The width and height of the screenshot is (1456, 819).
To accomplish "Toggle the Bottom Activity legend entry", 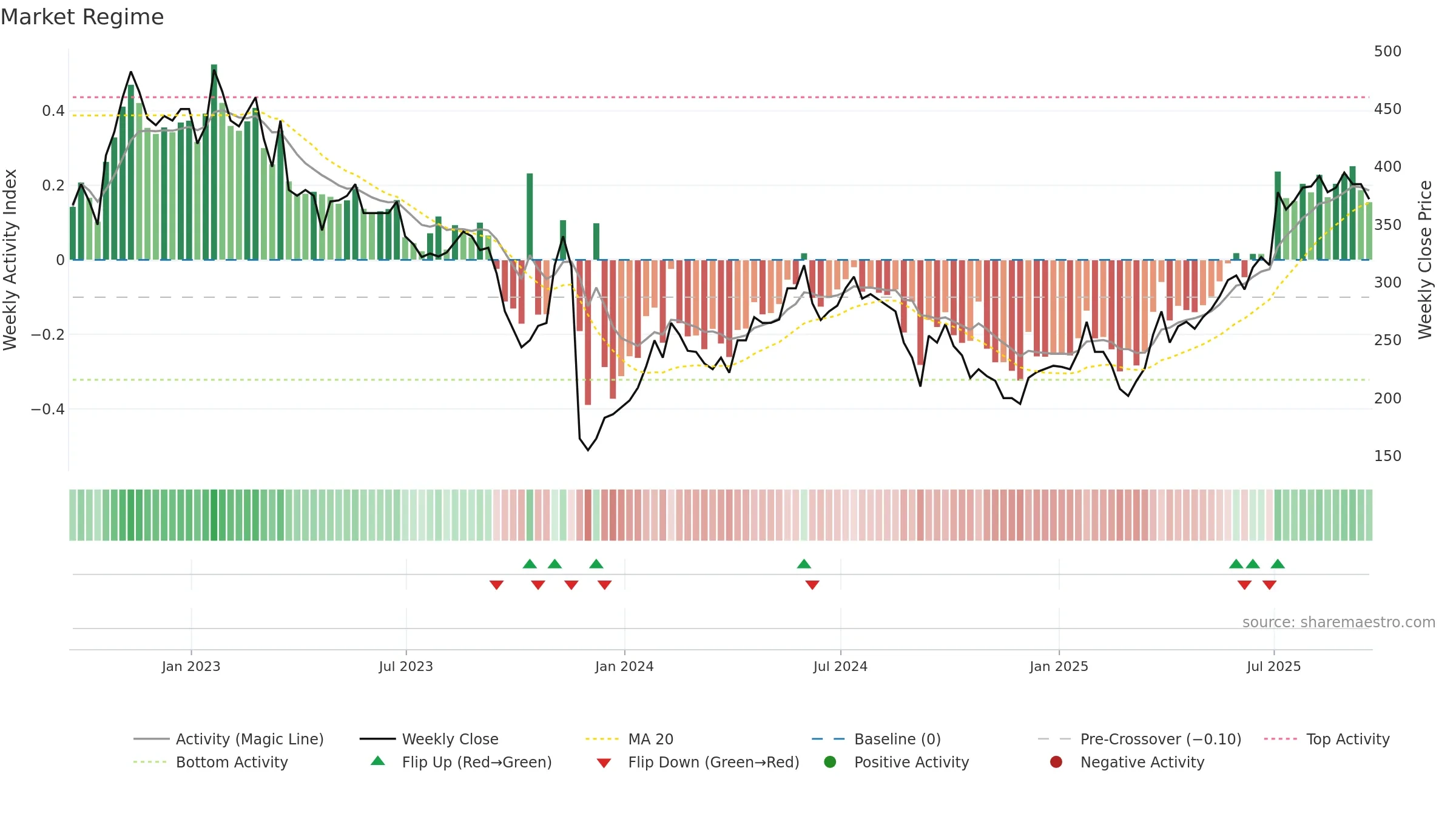I will coord(211,762).
